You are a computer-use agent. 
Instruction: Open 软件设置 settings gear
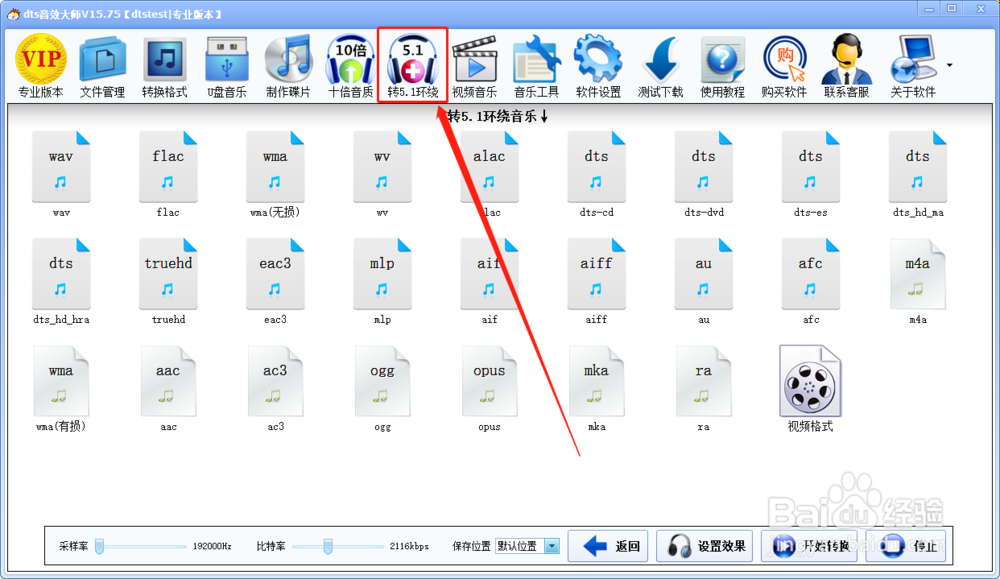[x=598, y=66]
